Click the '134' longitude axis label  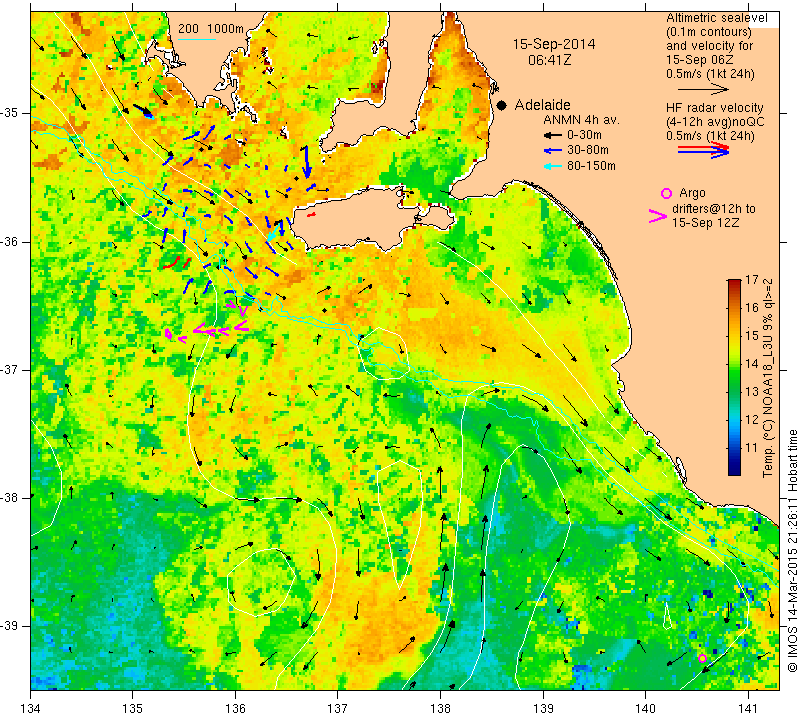click(31, 708)
